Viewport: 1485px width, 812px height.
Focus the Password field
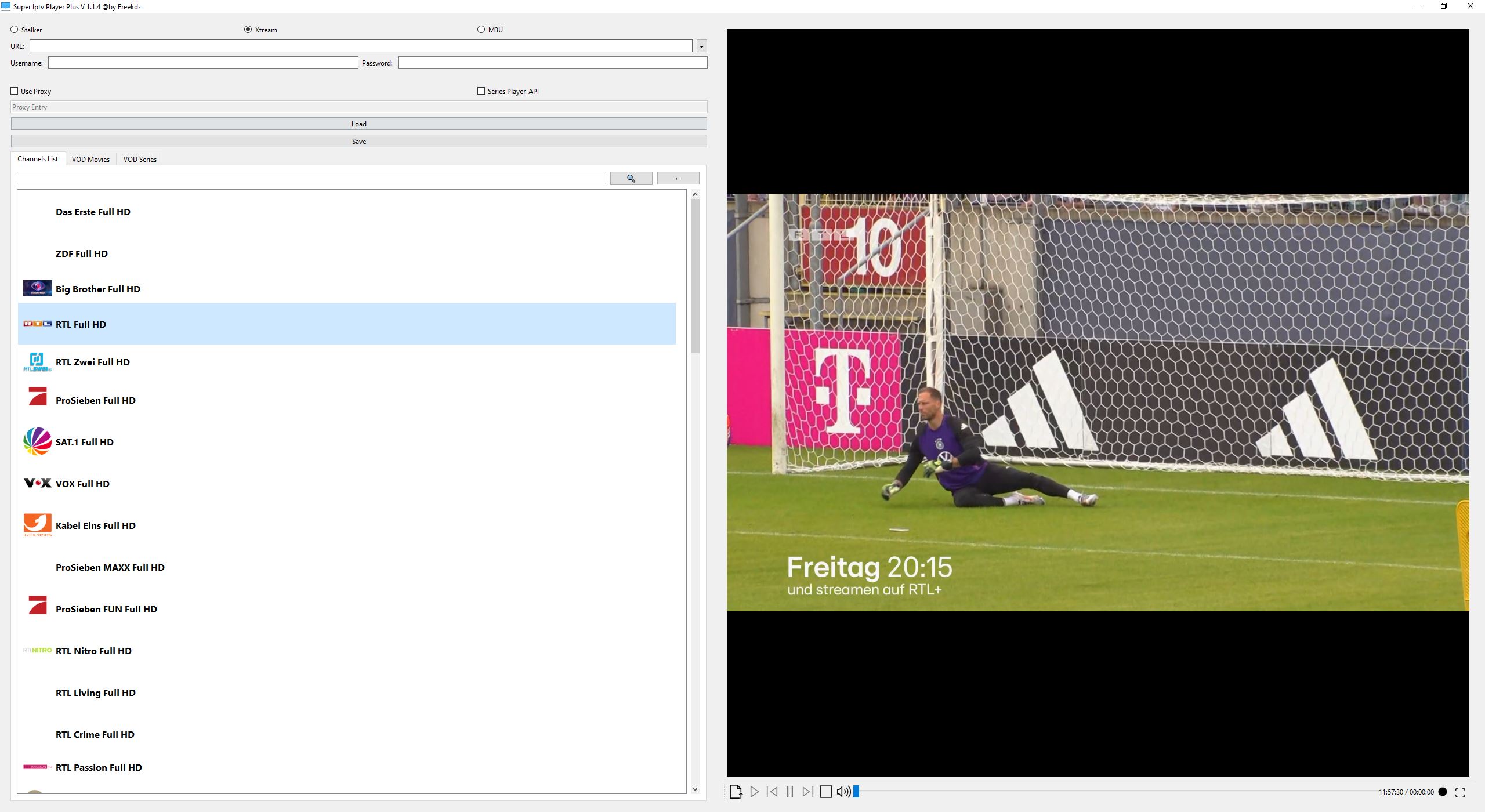point(552,63)
